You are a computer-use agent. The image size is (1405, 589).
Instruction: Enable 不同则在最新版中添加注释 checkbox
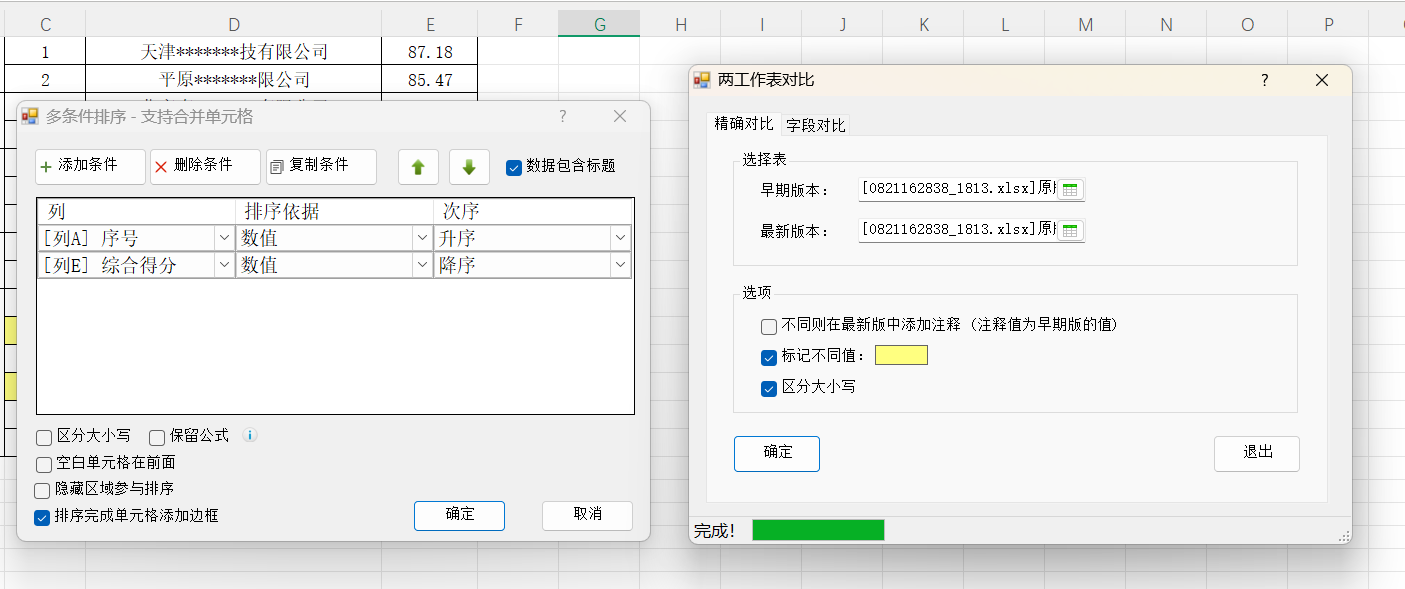tap(769, 326)
